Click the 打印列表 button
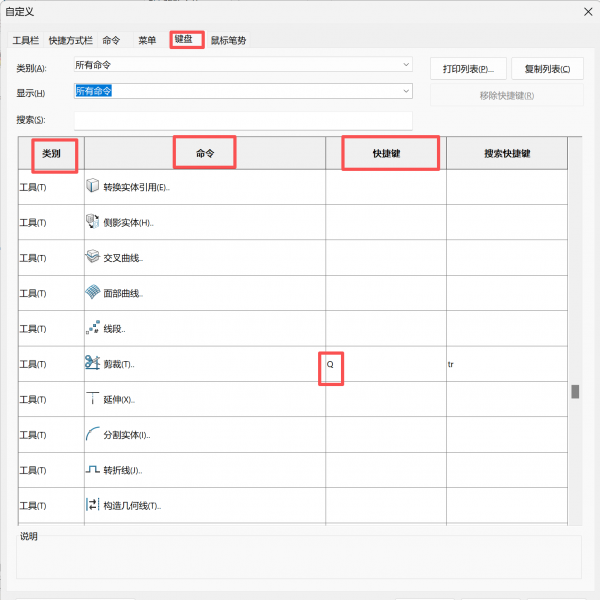 tap(468, 69)
